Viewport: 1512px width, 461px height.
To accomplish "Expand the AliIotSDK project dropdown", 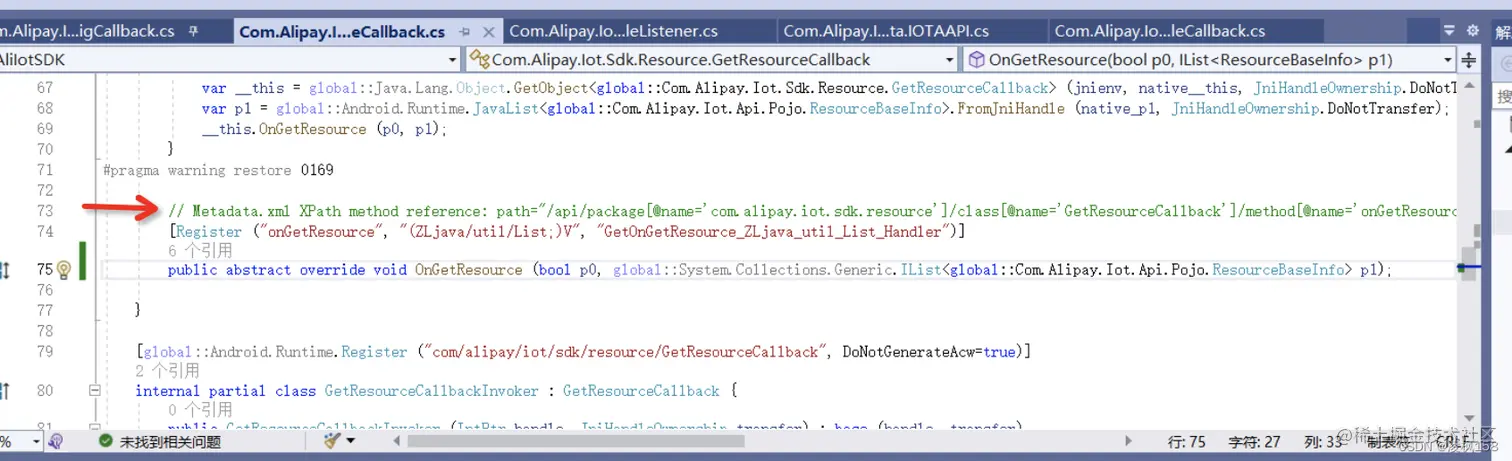I will click(x=452, y=60).
